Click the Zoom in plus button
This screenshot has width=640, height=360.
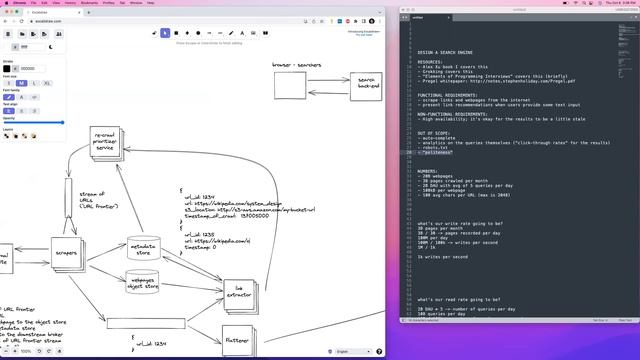15,351
